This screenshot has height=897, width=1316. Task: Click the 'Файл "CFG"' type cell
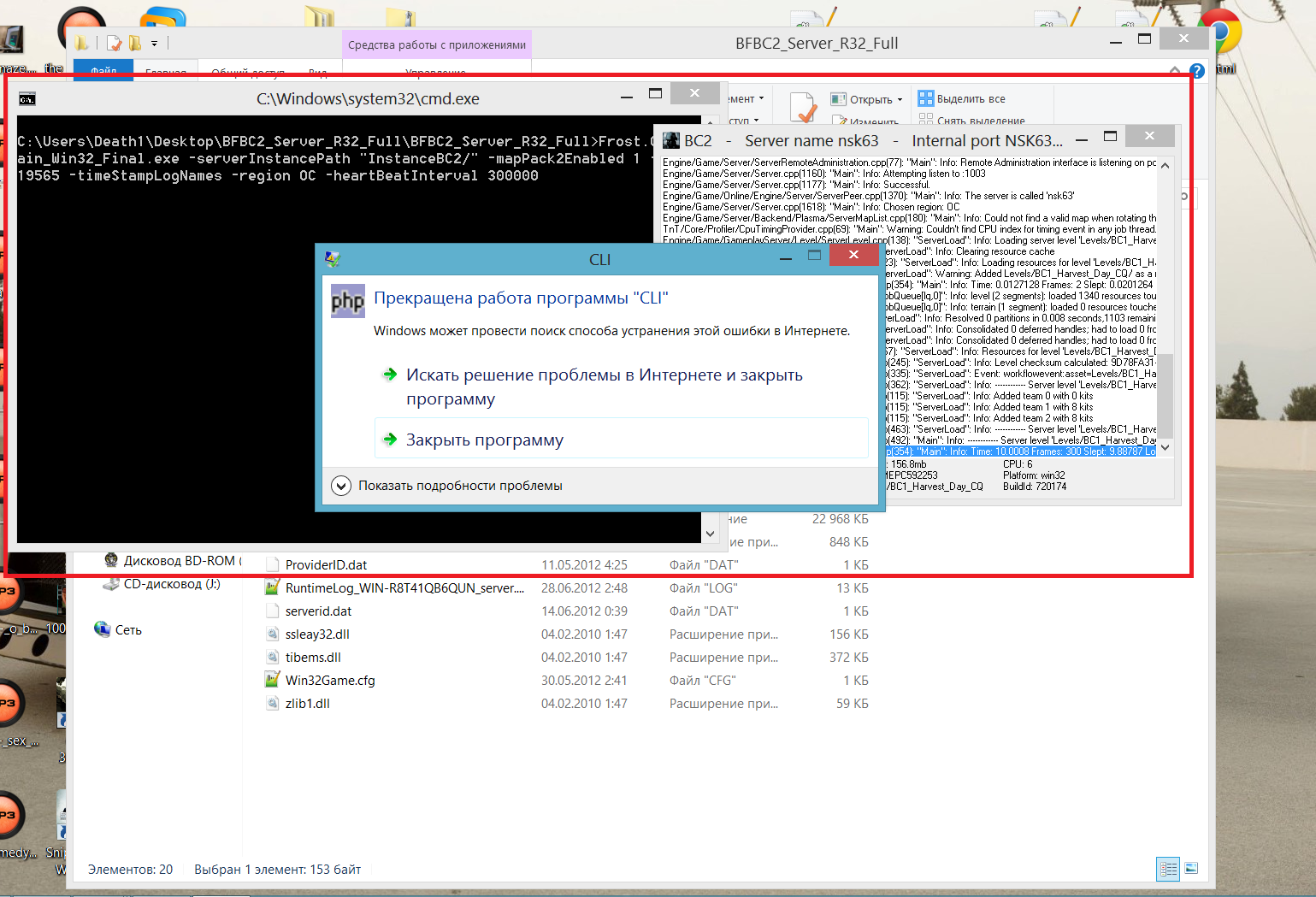pyautogui.click(x=702, y=680)
